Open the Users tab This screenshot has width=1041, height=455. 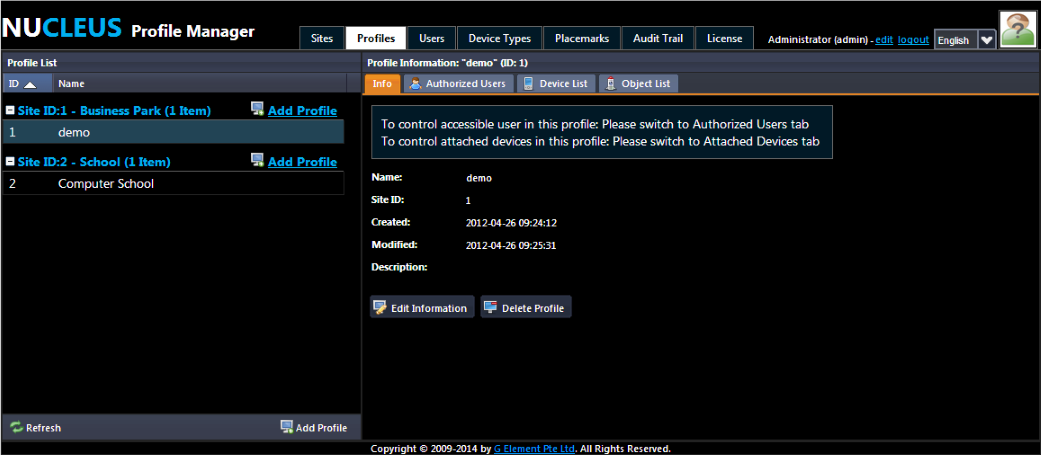432,39
